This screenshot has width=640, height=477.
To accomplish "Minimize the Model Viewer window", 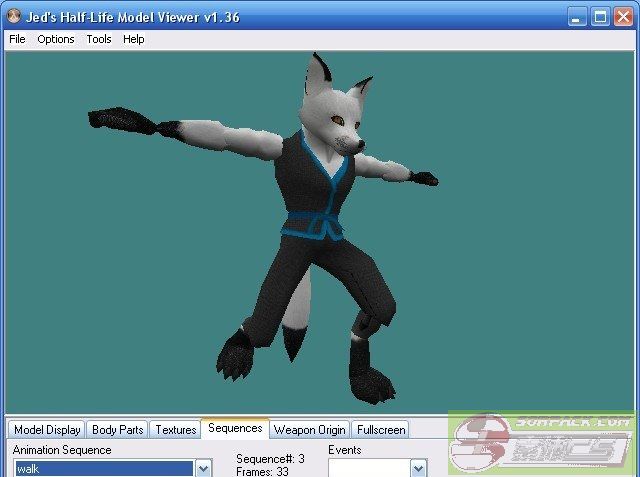I will pyautogui.click(x=577, y=17).
